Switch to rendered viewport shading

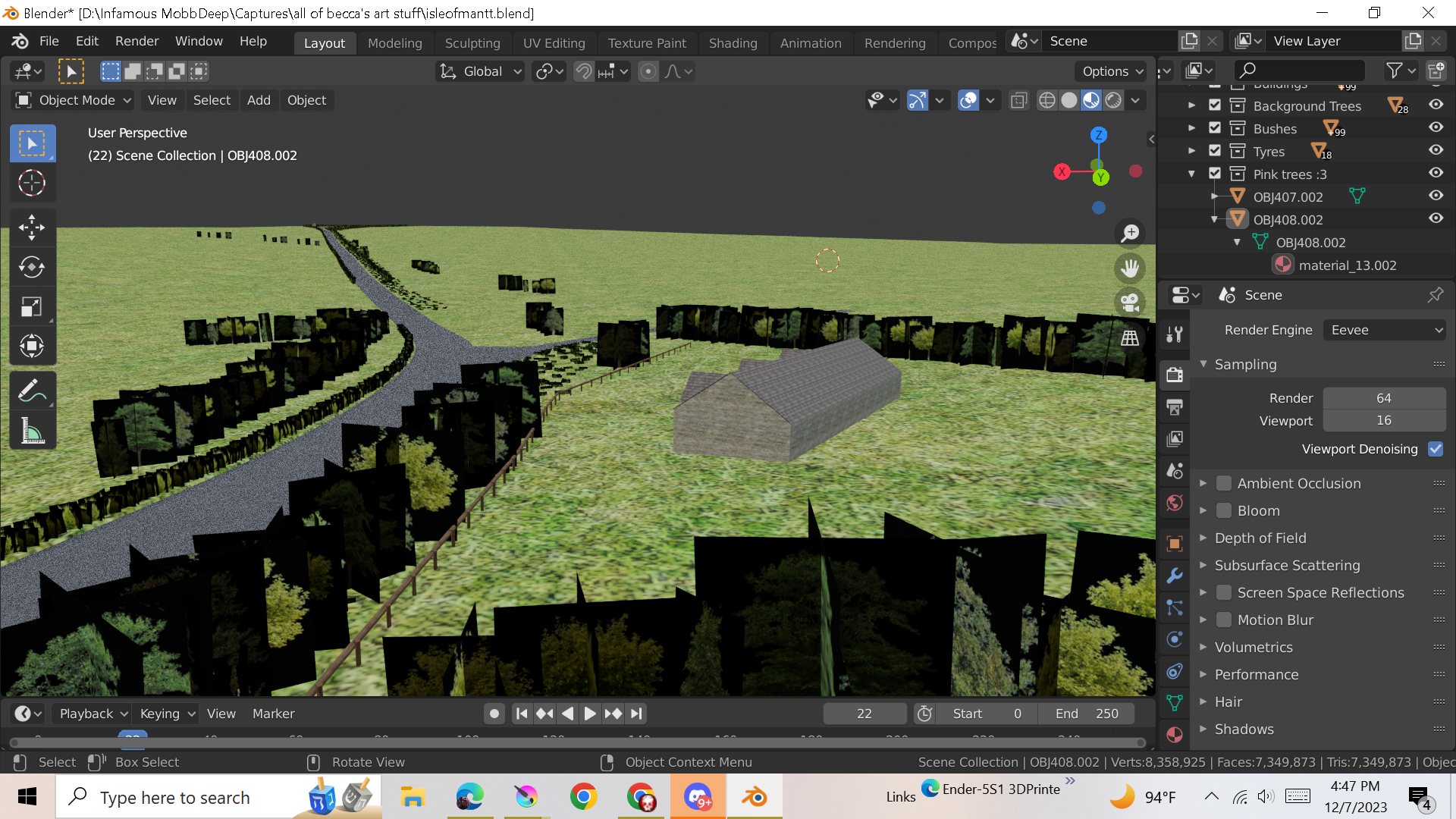1113,100
